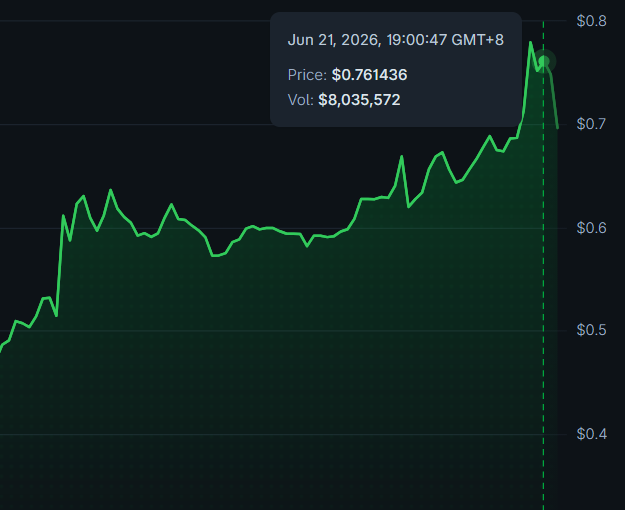Viewport: 625px width, 510px height.
Task: Click the $0.4 price axis label
Action: pyautogui.click(x=592, y=433)
